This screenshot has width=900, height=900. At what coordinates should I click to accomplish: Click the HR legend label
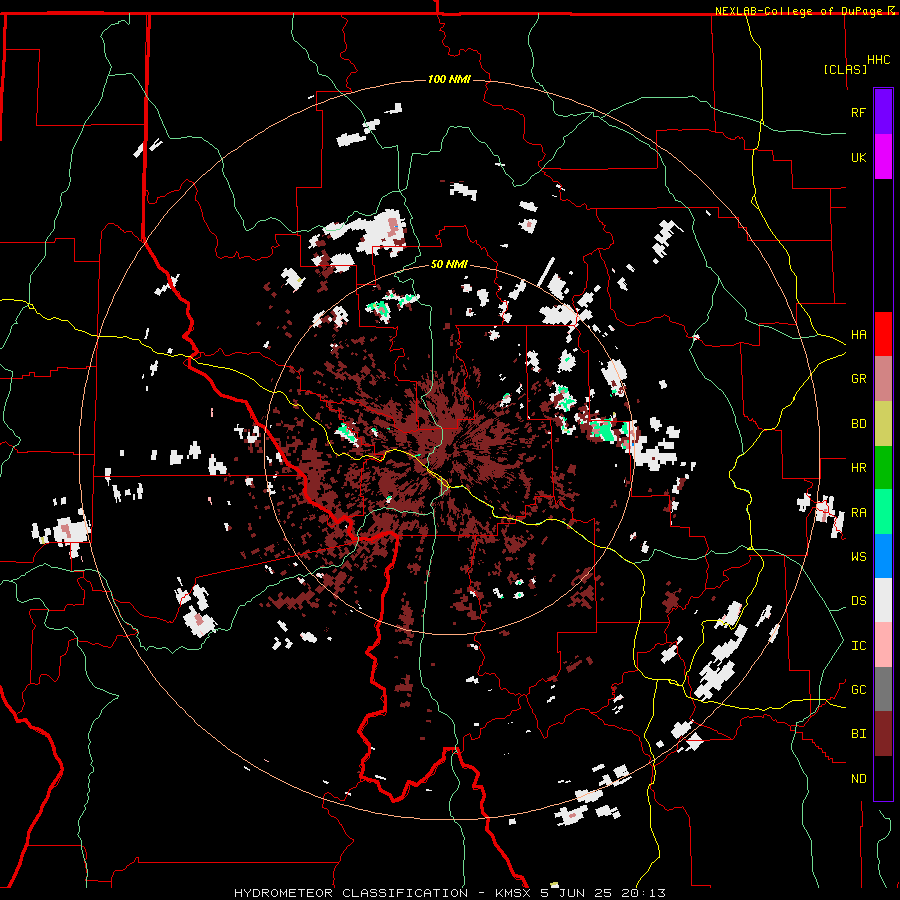pyautogui.click(x=858, y=468)
